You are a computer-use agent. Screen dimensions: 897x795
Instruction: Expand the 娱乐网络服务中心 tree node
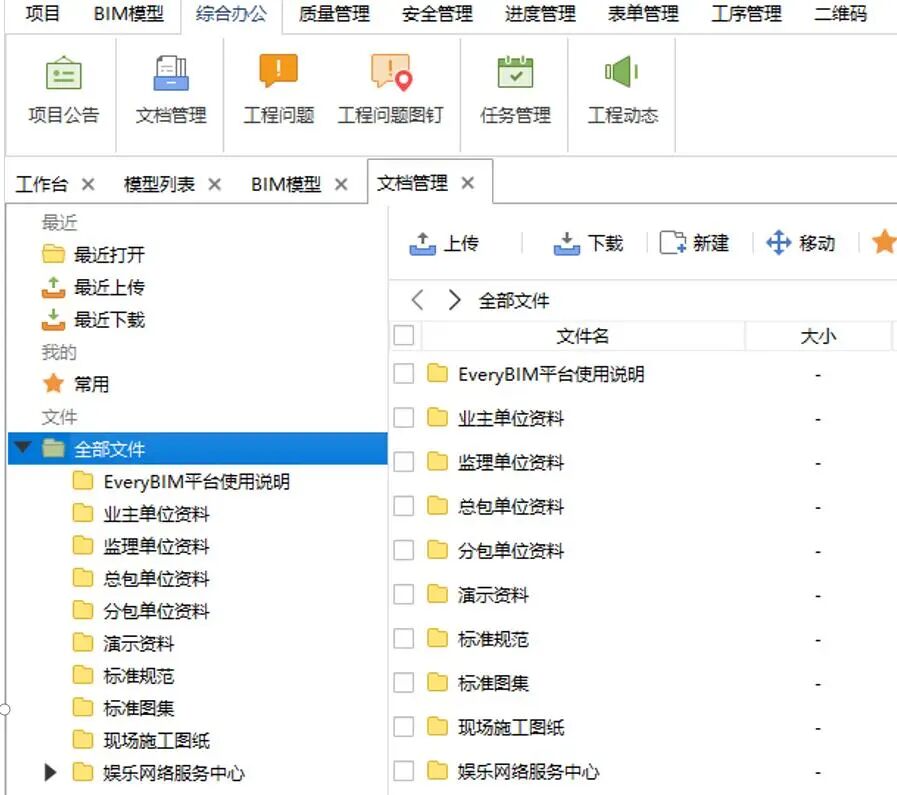(x=49, y=771)
